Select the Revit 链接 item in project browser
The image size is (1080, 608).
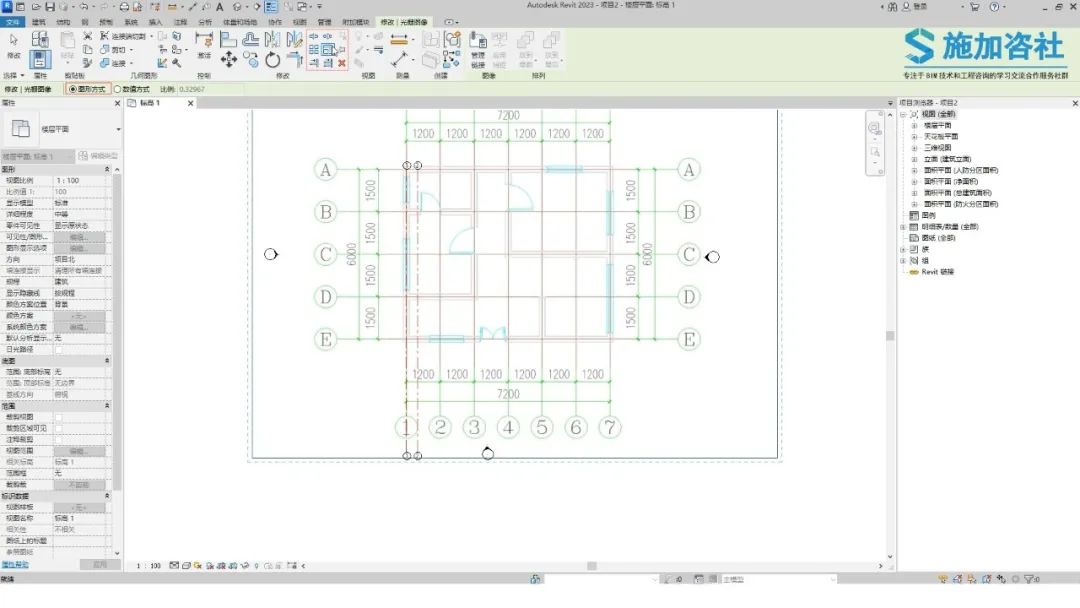[937, 272]
